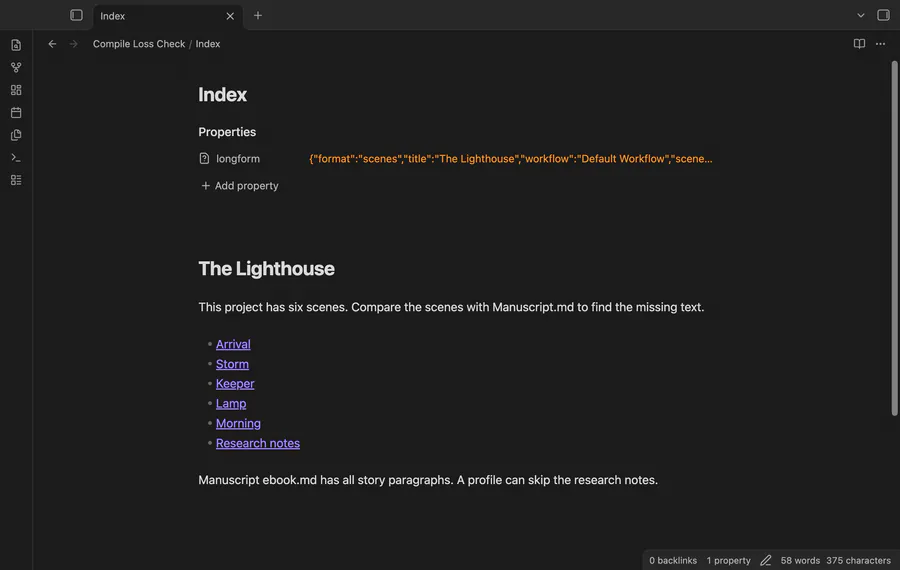Click the longform property name
Viewport: 900px width, 570px height.
(238, 158)
